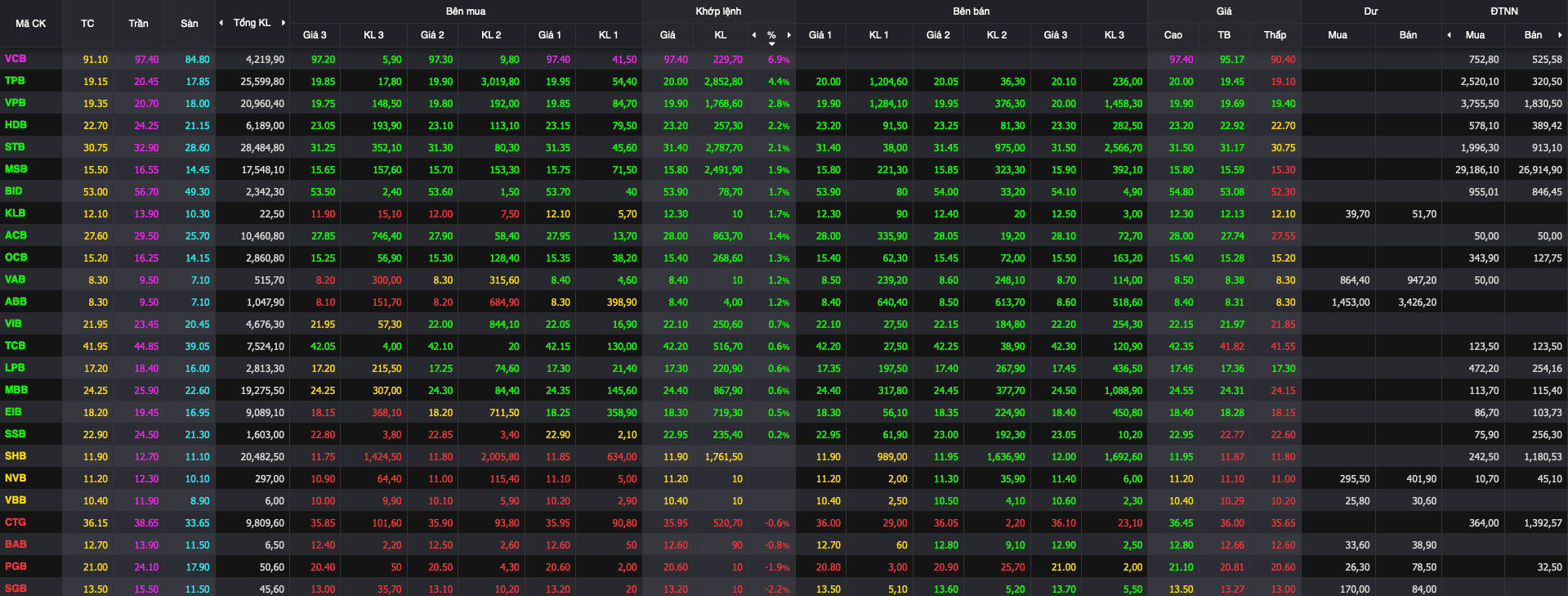This screenshot has height=596, width=1568.
Task: Open stock symbol SGB
Action: point(16,589)
